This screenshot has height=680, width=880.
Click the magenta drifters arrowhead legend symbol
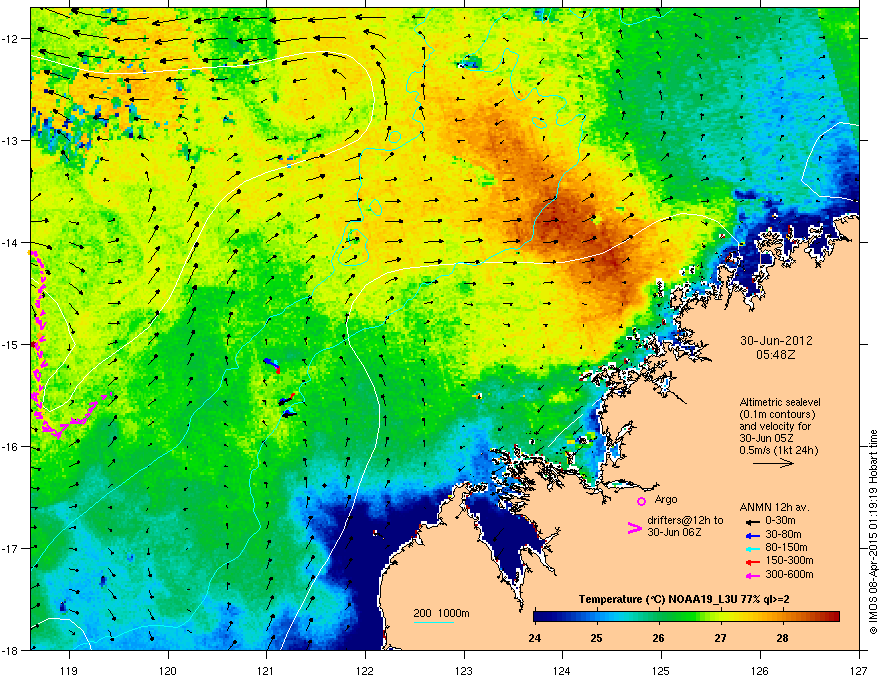pyautogui.click(x=634, y=528)
